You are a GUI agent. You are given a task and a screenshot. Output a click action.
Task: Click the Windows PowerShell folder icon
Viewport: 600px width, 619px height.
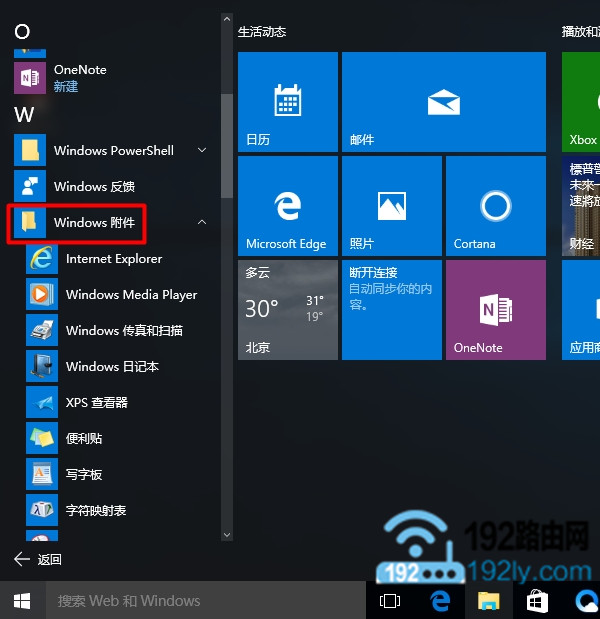point(30,150)
